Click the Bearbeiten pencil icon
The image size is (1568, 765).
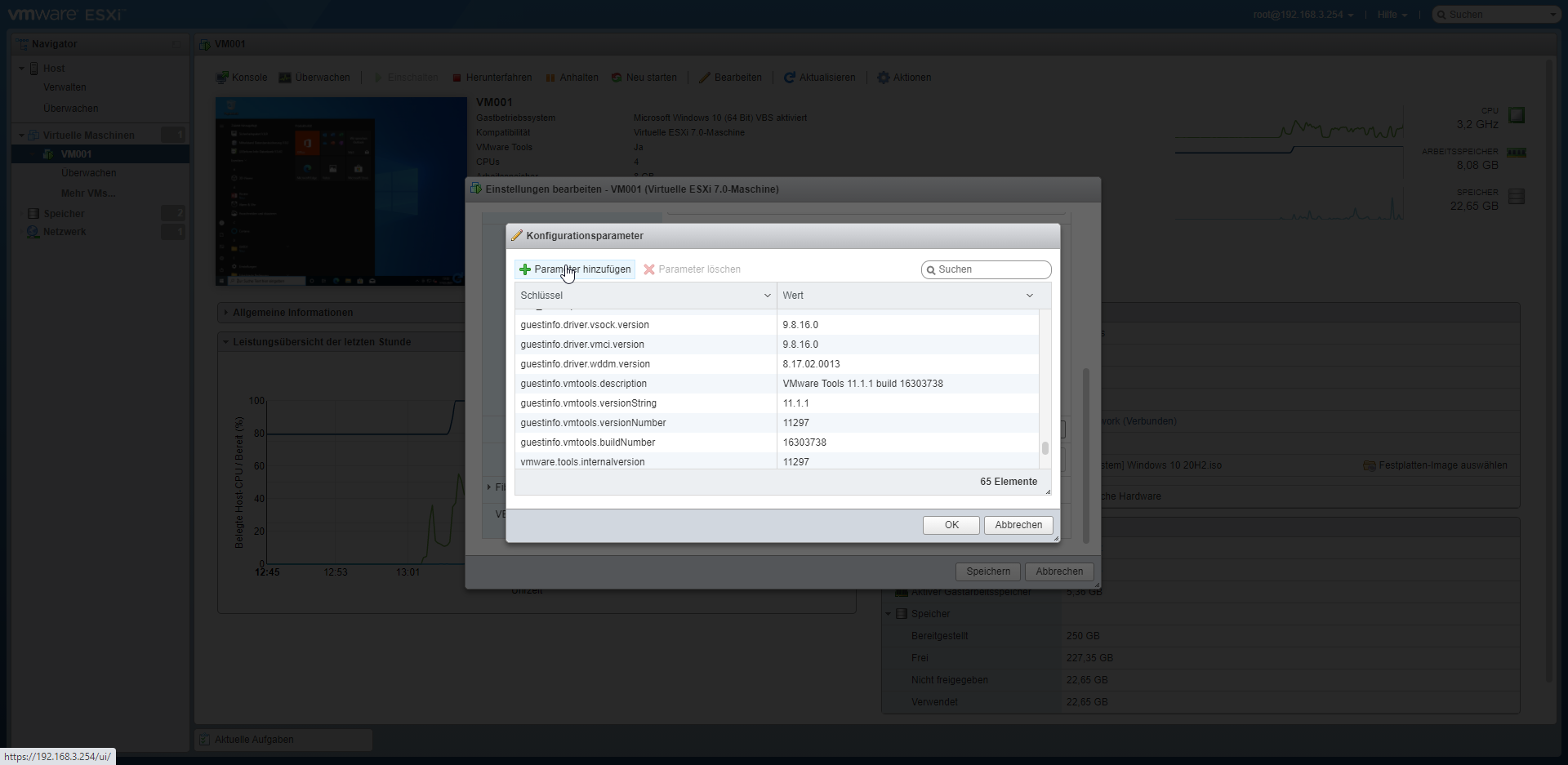coord(704,78)
